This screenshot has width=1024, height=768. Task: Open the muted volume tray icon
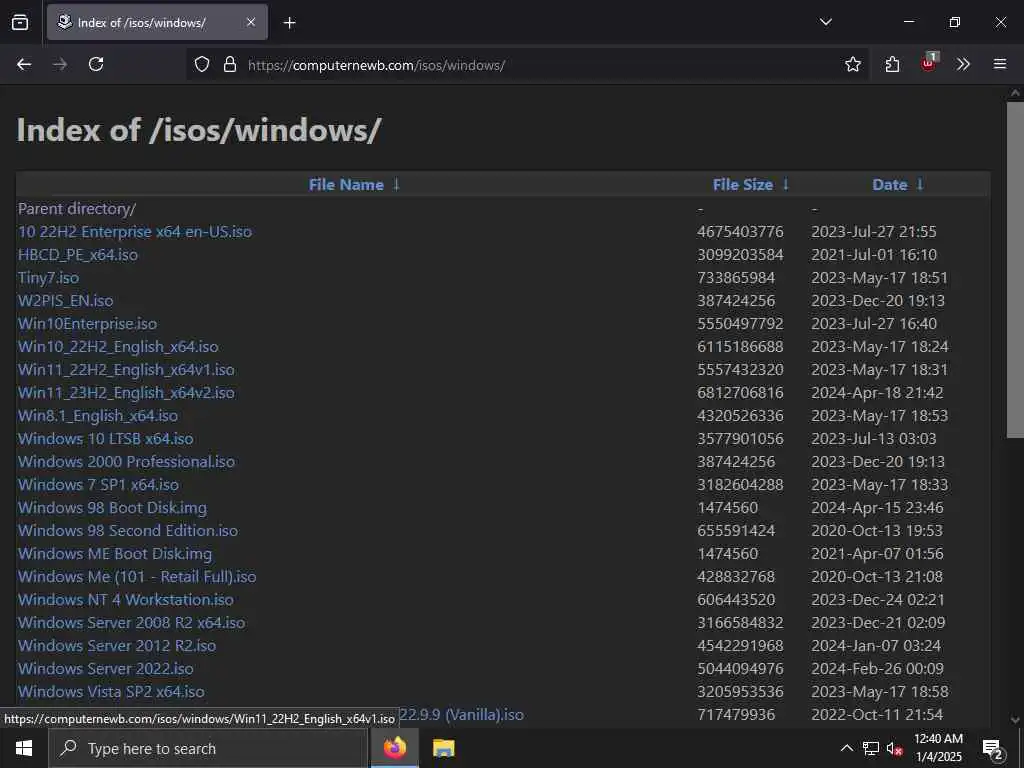pyautogui.click(x=895, y=748)
